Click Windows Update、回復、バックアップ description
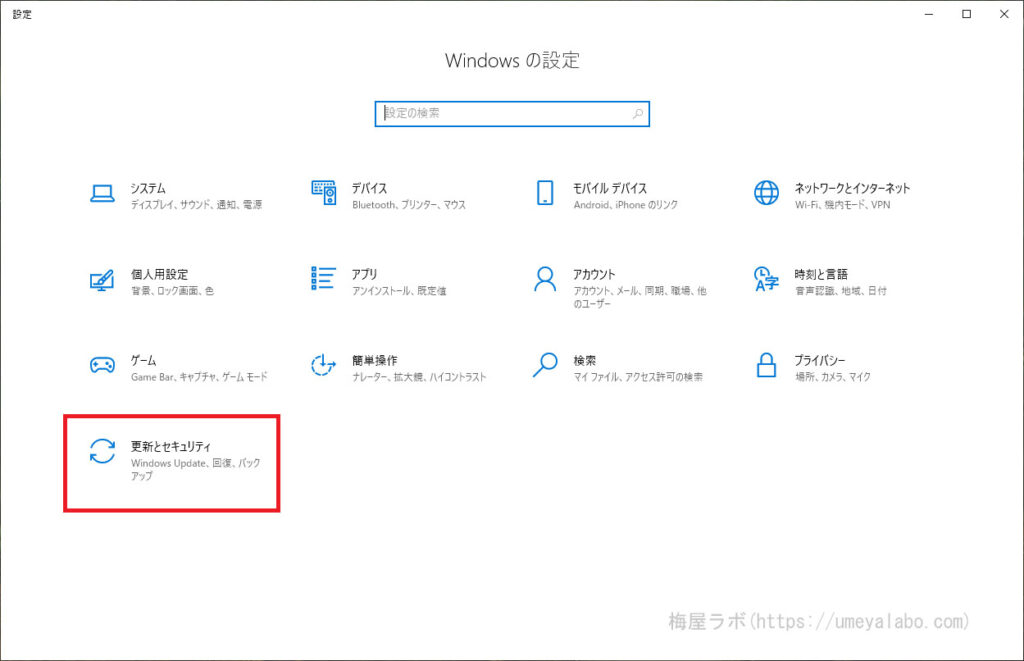The height and width of the screenshot is (661, 1024). coord(196,470)
